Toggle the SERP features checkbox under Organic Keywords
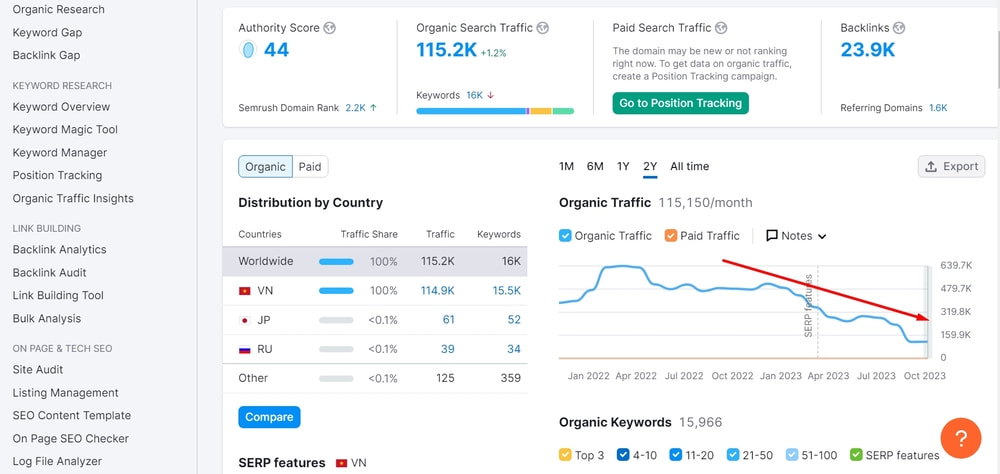Viewport: 1000px width, 474px height. tap(857, 455)
